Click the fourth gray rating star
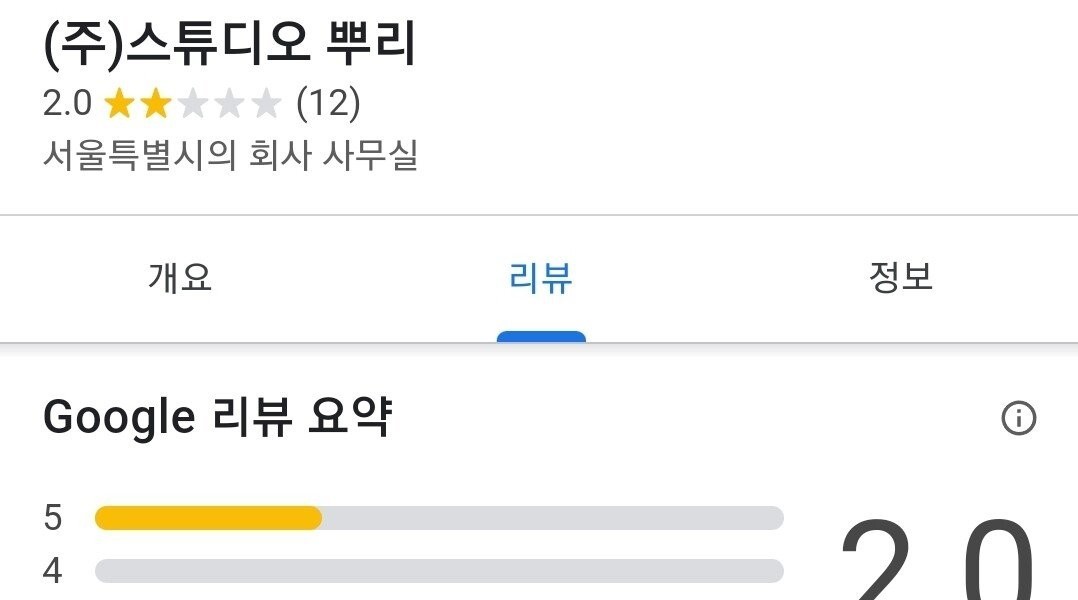Viewport: 1078px width, 600px height. pos(229,103)
